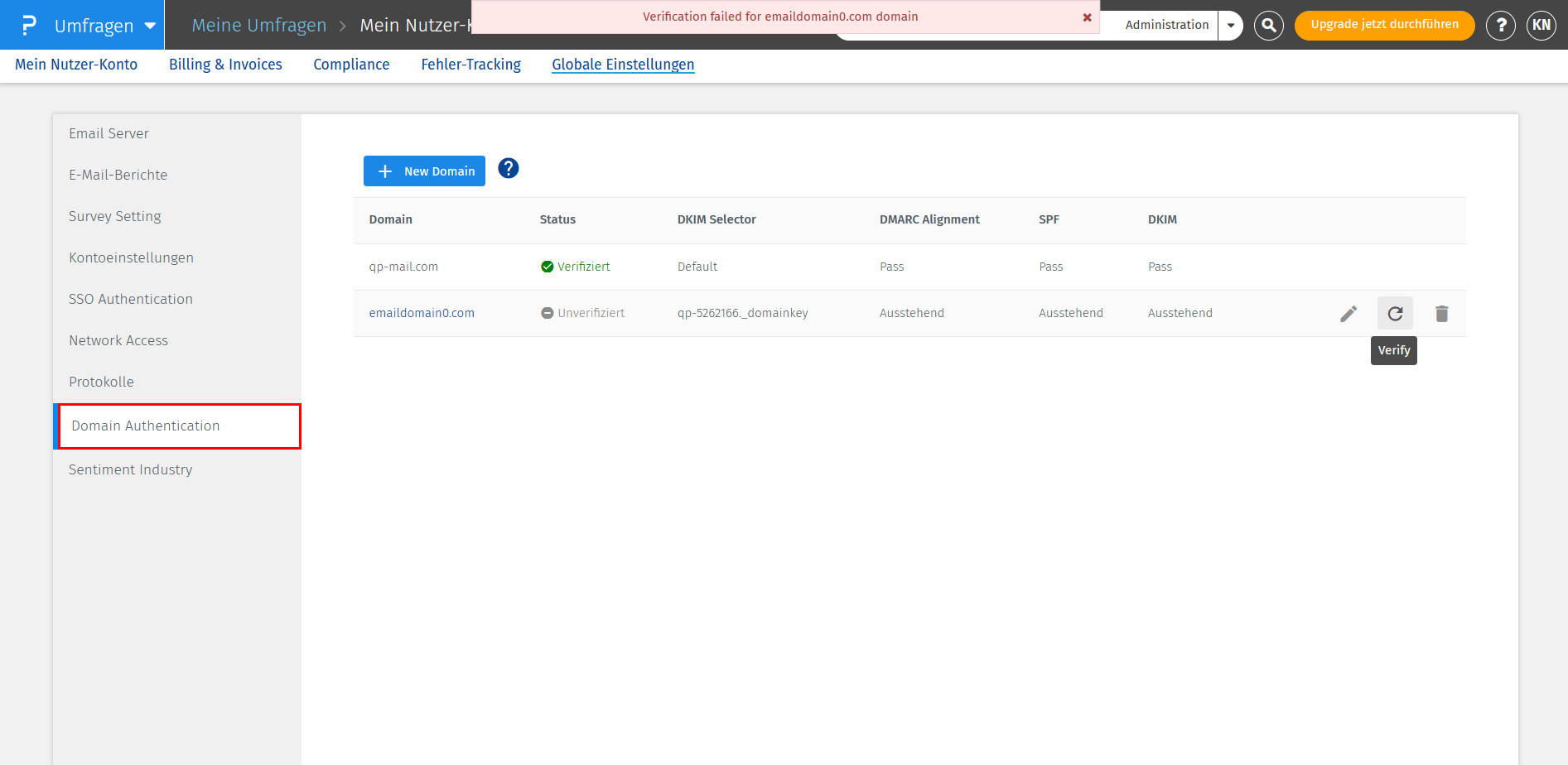Delete emaildomain0.com with the trash icon
The width and height of the screenshot is (1568, 765).
pos(1442,314)
